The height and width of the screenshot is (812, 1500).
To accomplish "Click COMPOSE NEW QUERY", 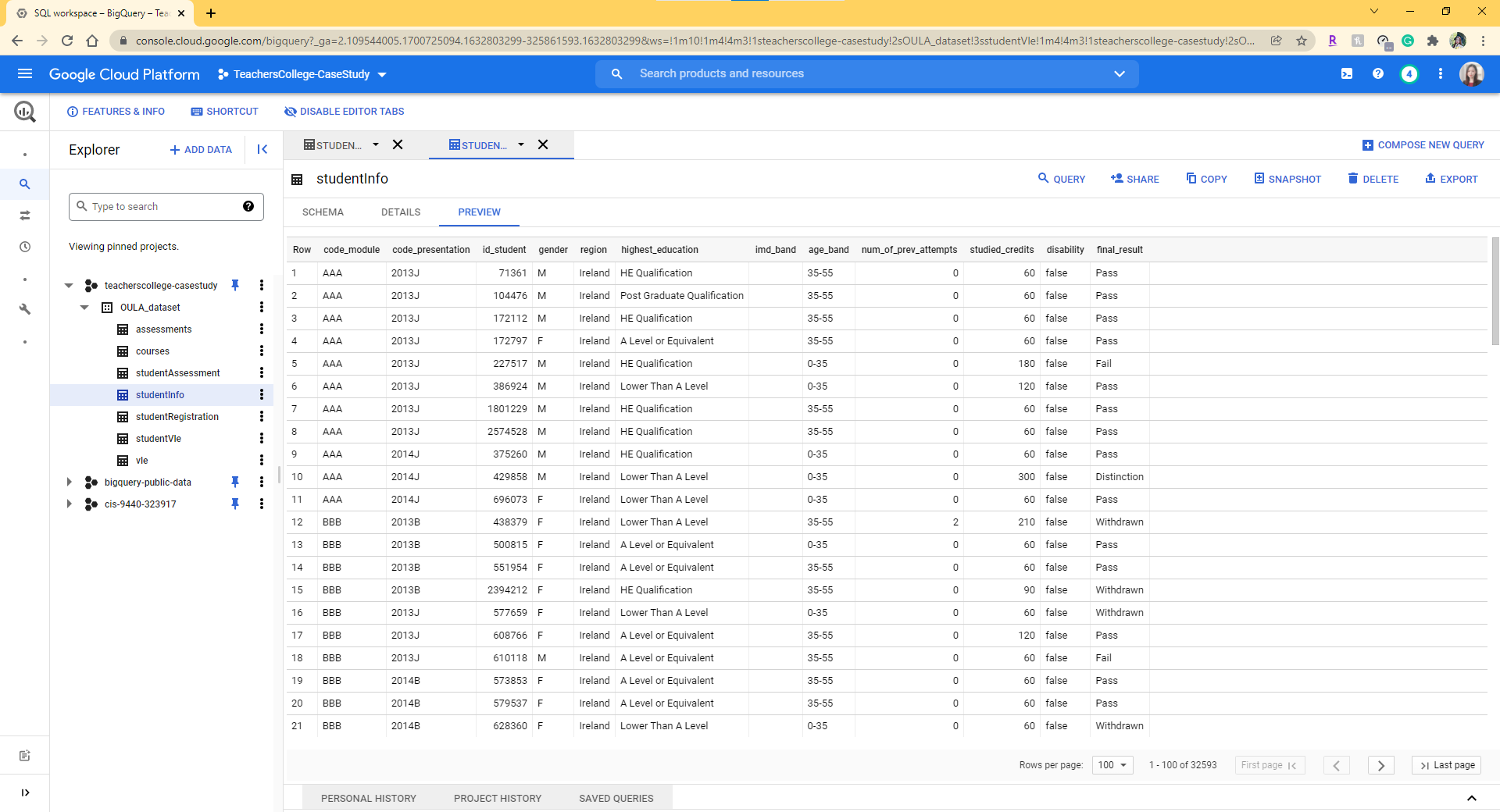I will (x=1422, y=144).
